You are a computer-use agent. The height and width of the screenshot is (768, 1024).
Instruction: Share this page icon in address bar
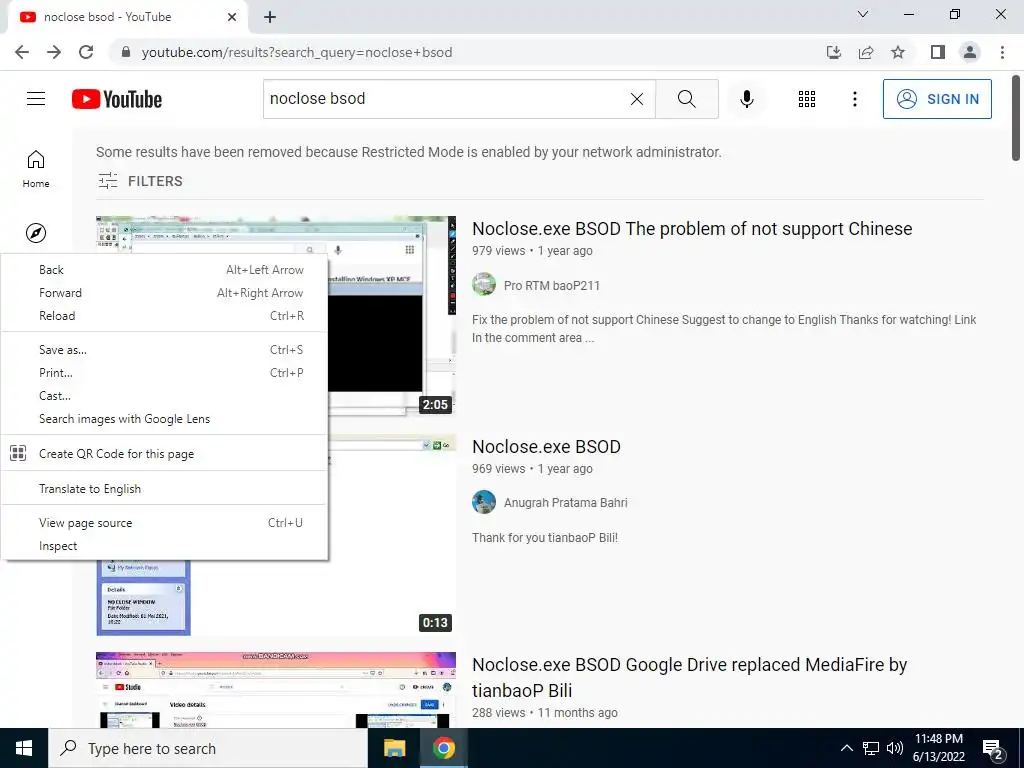coord(866,52)
